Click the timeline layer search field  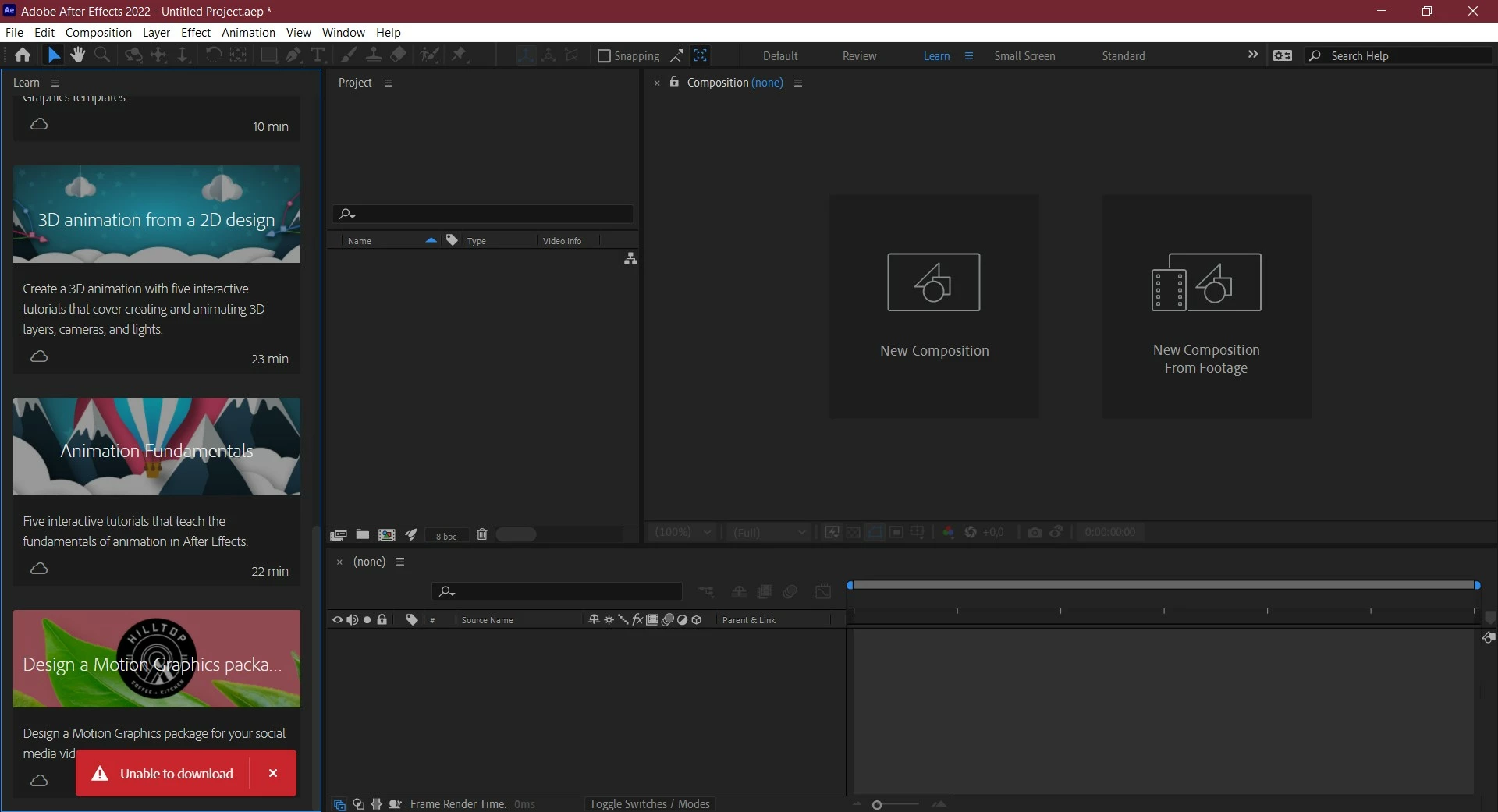pos(557,591)
